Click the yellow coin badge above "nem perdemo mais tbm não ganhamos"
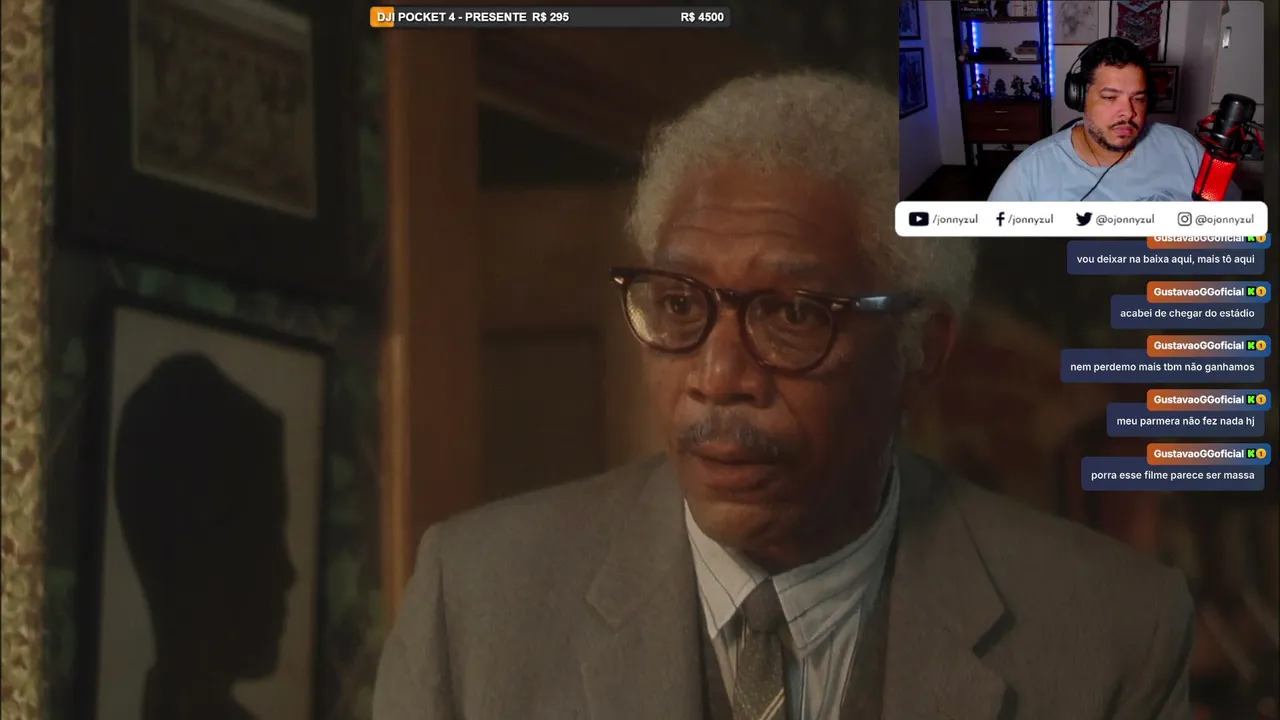 click(x=1260, y=346)
